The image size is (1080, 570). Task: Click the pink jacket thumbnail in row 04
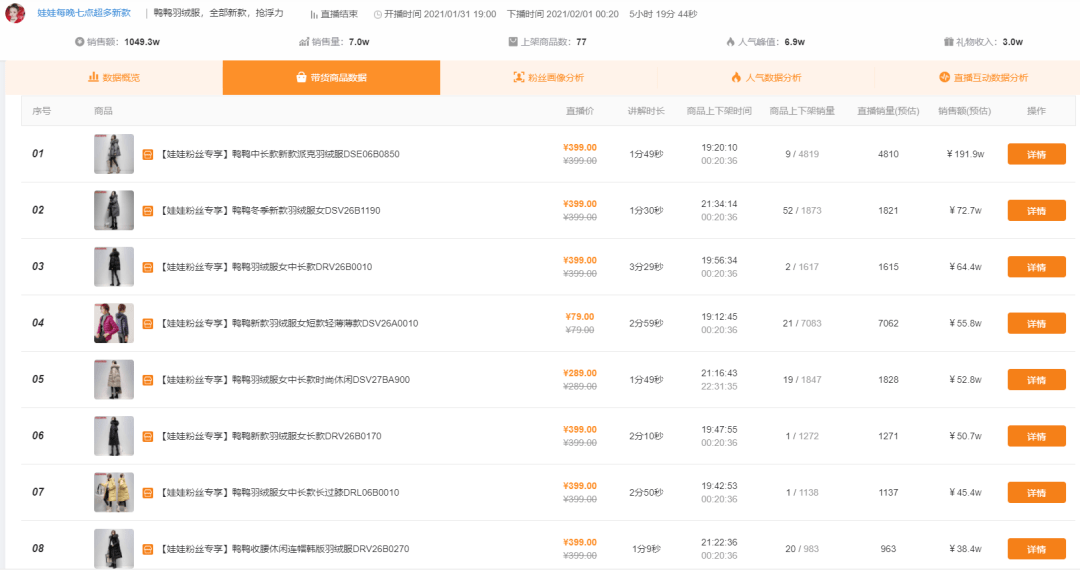point(113,323)
